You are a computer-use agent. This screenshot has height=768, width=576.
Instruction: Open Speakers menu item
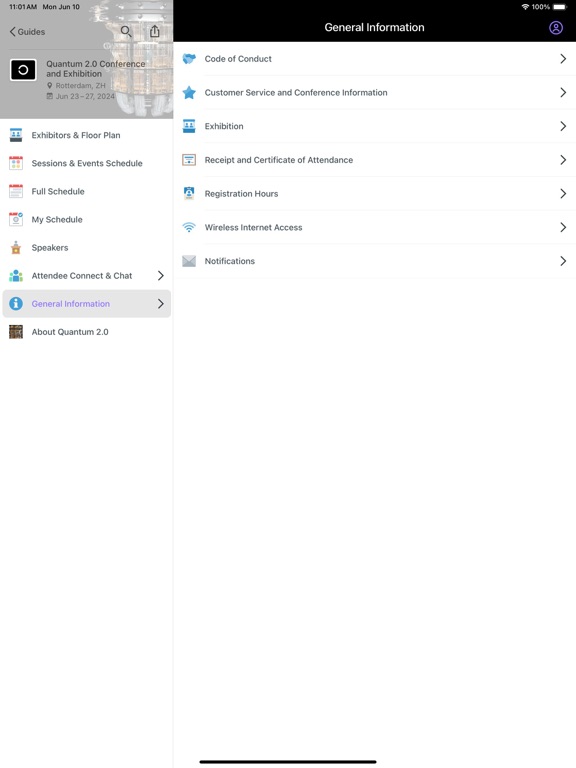point(87,247)
